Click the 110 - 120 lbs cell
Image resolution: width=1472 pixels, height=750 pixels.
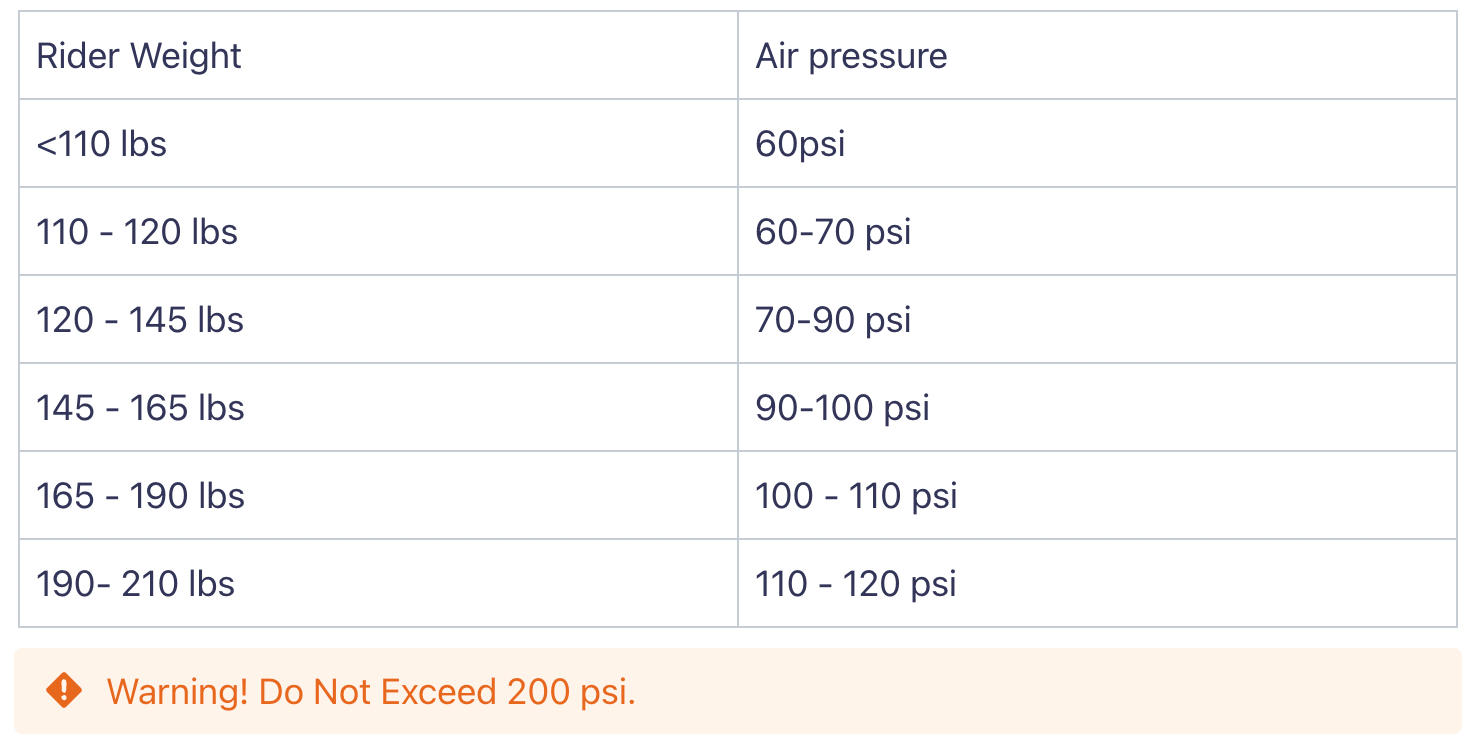137,232
